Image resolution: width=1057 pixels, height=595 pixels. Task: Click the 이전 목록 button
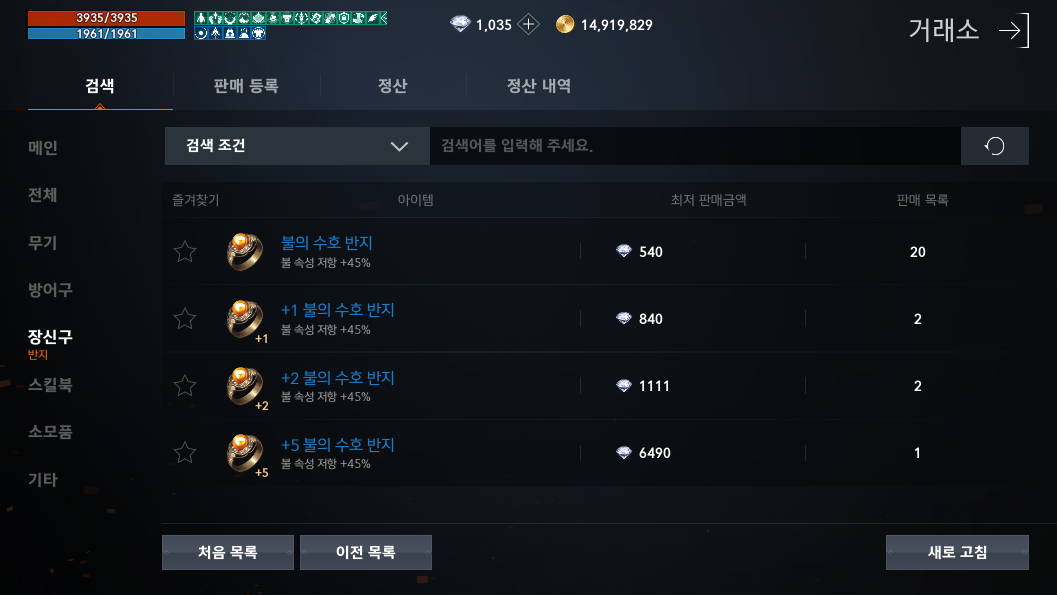pyautogui.click(x=365, y=552)
